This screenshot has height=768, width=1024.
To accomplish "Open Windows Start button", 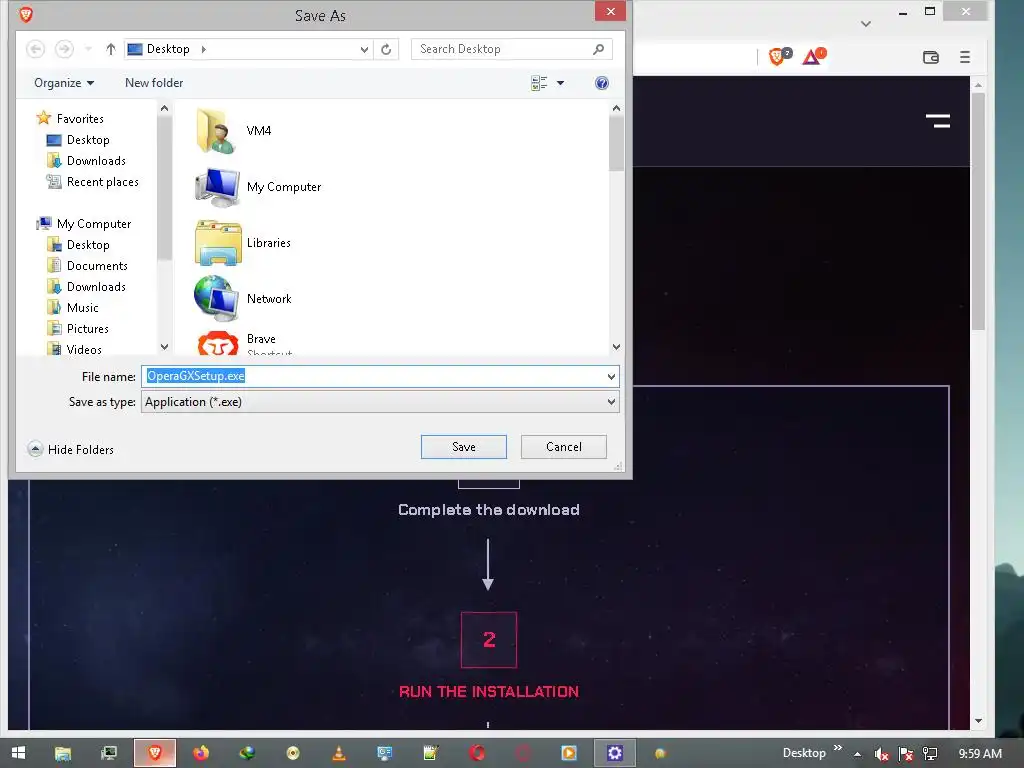I will 18,753.
